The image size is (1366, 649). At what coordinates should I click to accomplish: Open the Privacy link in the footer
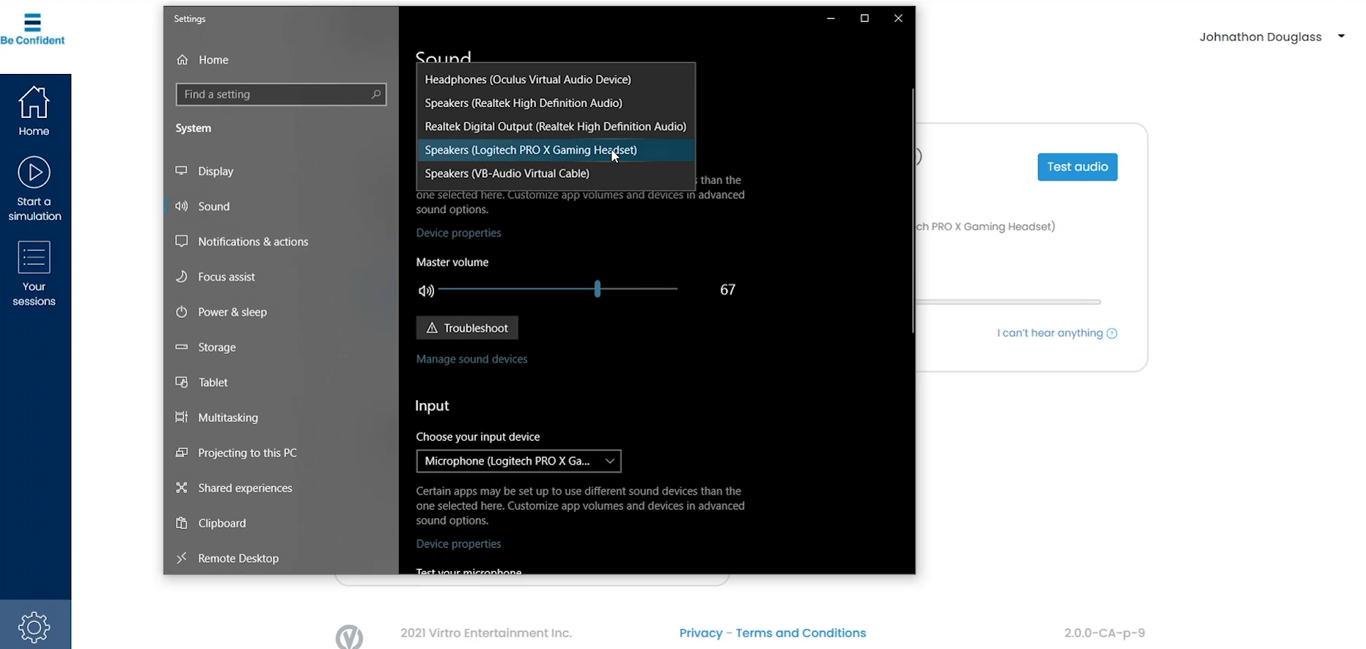click(x=700, y=633)
